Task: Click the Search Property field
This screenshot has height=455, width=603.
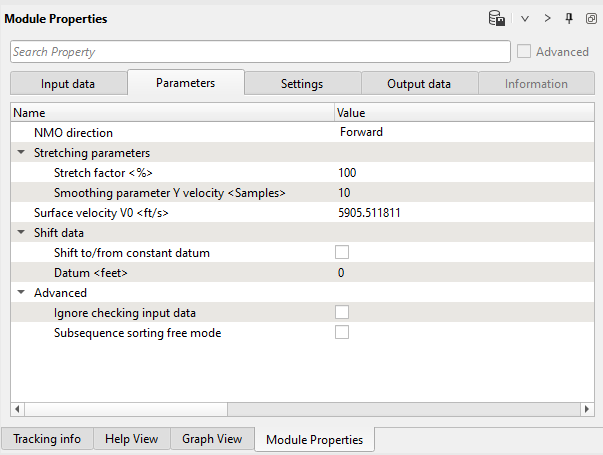Action: pyautogui.click(x=260, y=52)
